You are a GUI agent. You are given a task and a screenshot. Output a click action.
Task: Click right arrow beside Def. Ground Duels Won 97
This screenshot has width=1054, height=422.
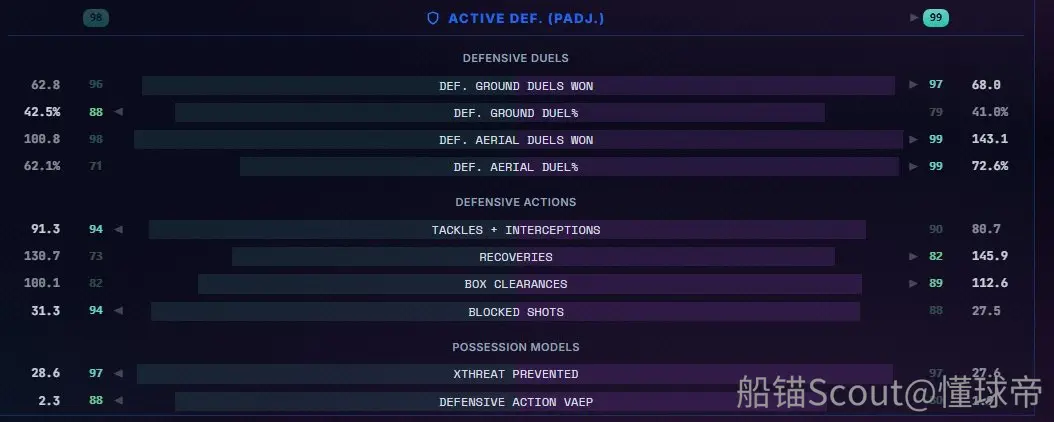(x=913, y=85)
